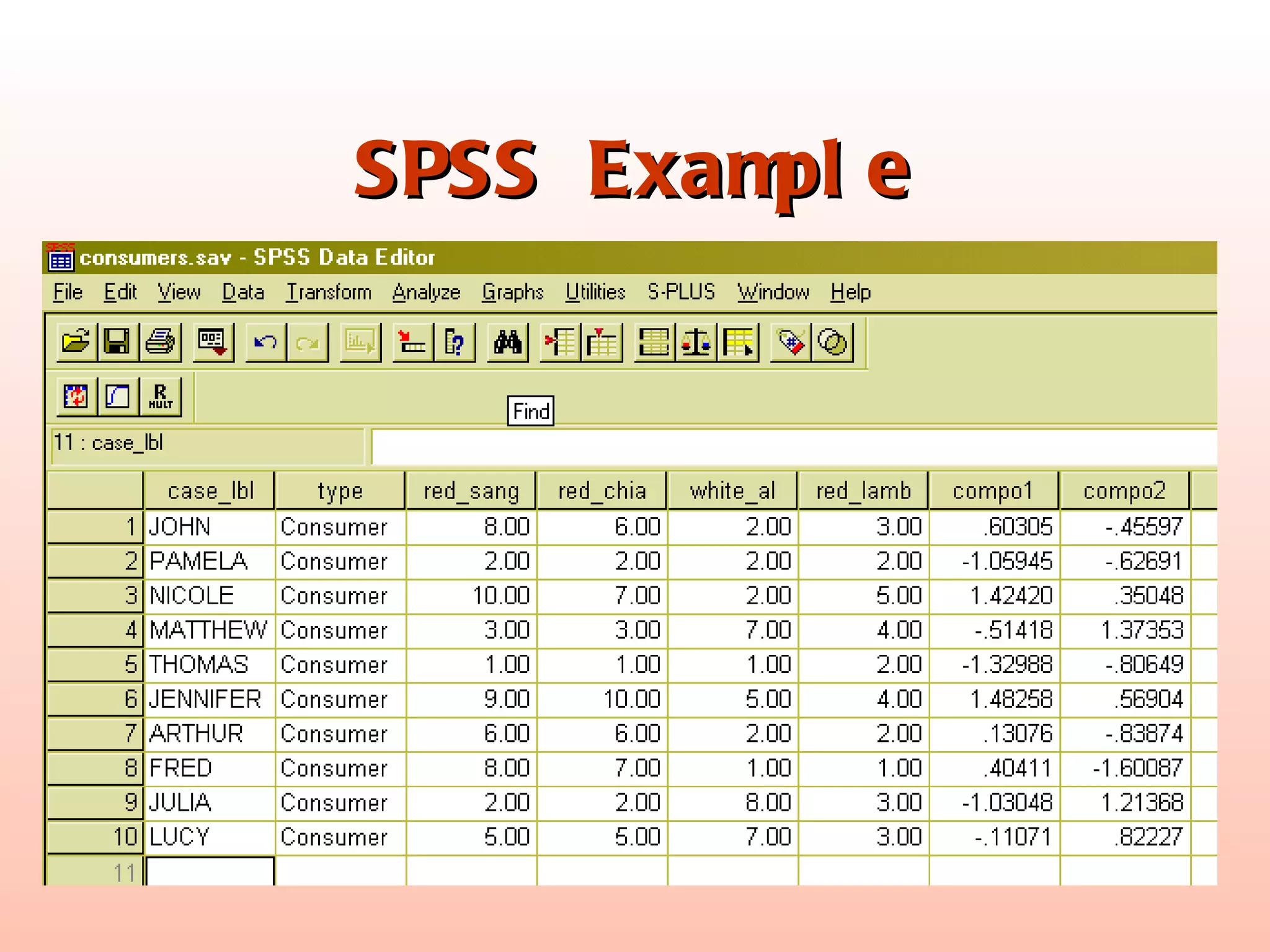Click the Consumer type cell in THOMAS row
1270x952 pixels.
(340, 664)
